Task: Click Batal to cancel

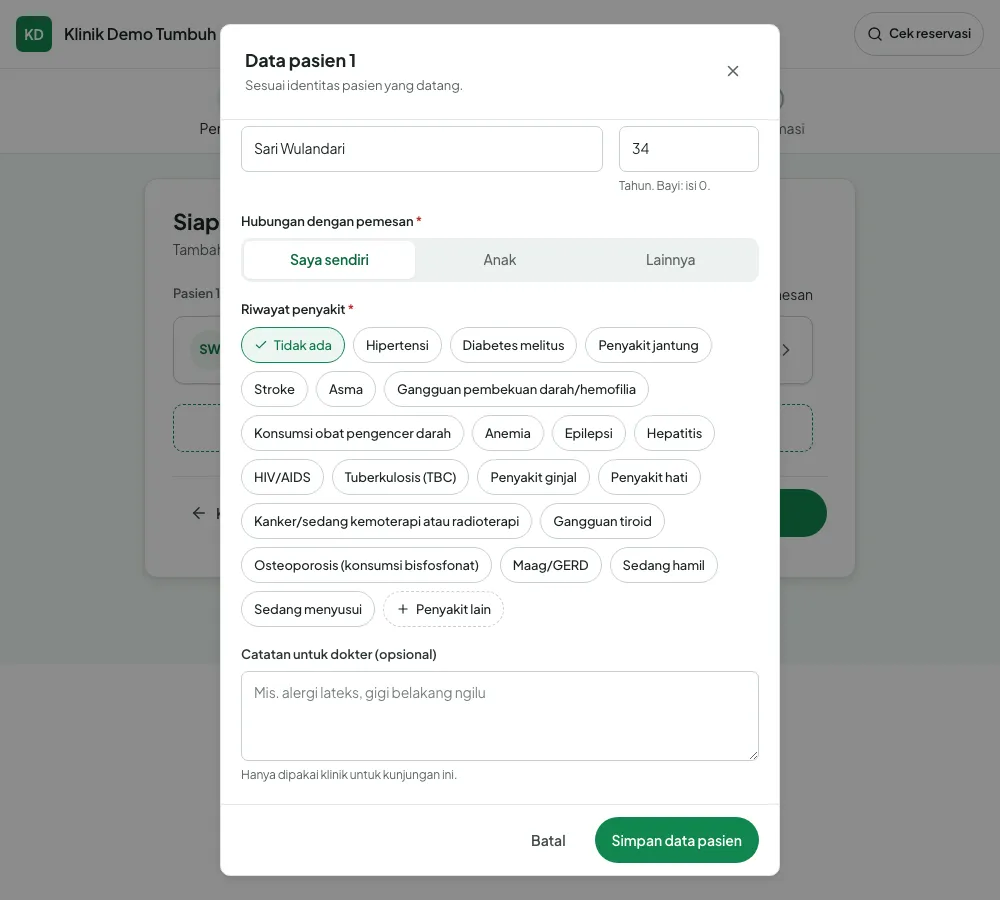Action: point(548,841)
